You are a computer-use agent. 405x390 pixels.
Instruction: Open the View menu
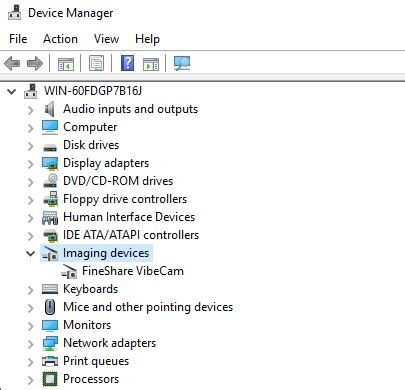click(x=106, y=39)
